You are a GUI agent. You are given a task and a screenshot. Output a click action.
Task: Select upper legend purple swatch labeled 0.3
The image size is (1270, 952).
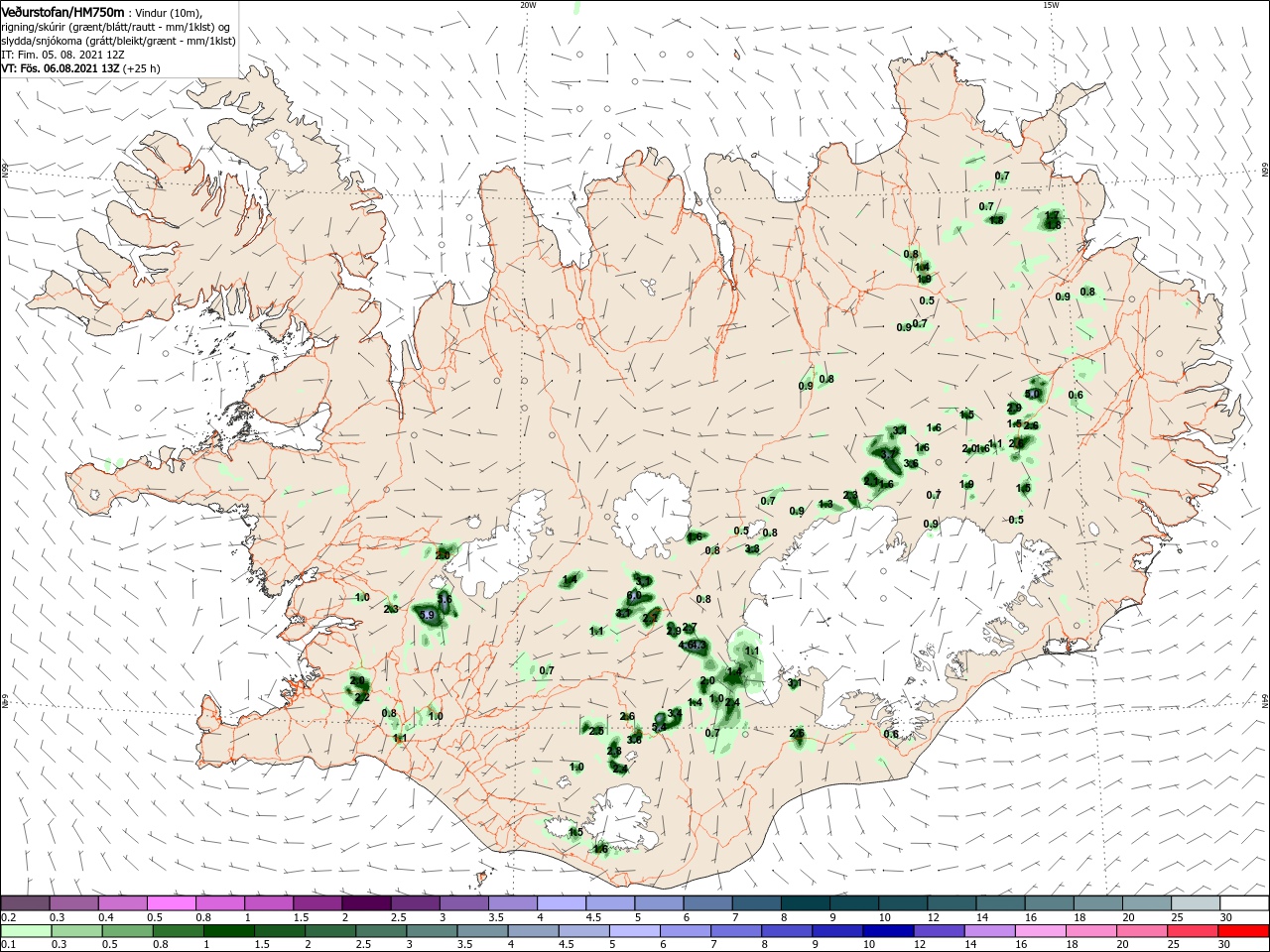click(74, 902)
